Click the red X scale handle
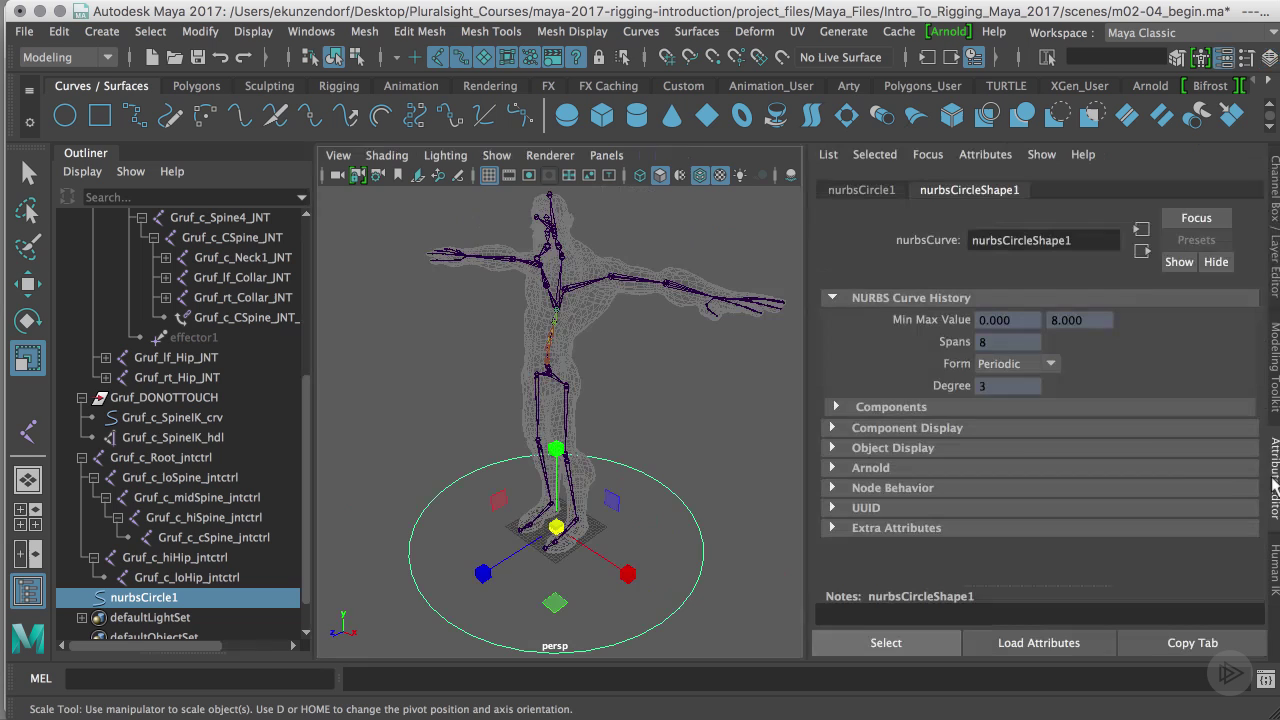The image size is (1280, 720). coord(628,574)
